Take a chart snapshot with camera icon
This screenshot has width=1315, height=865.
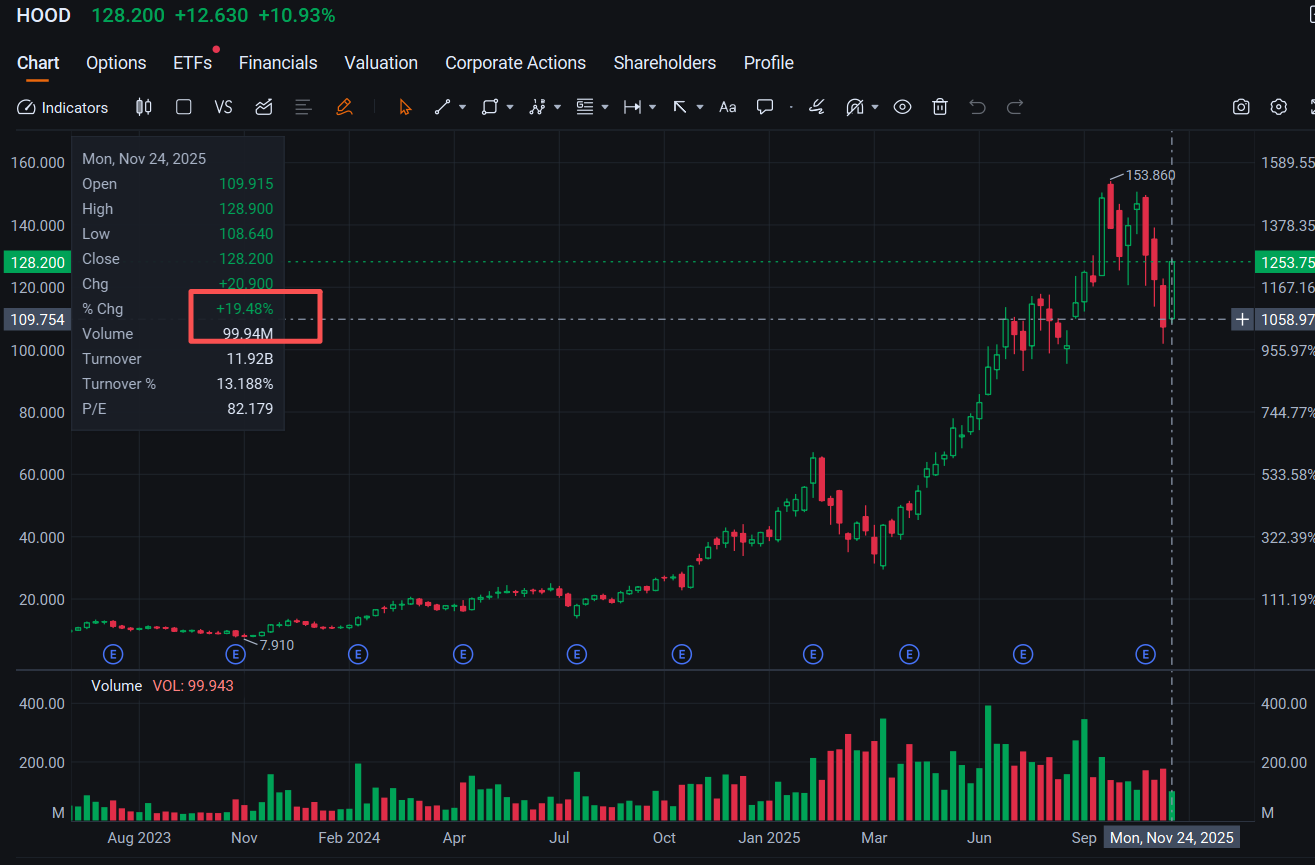[1241, 107]
